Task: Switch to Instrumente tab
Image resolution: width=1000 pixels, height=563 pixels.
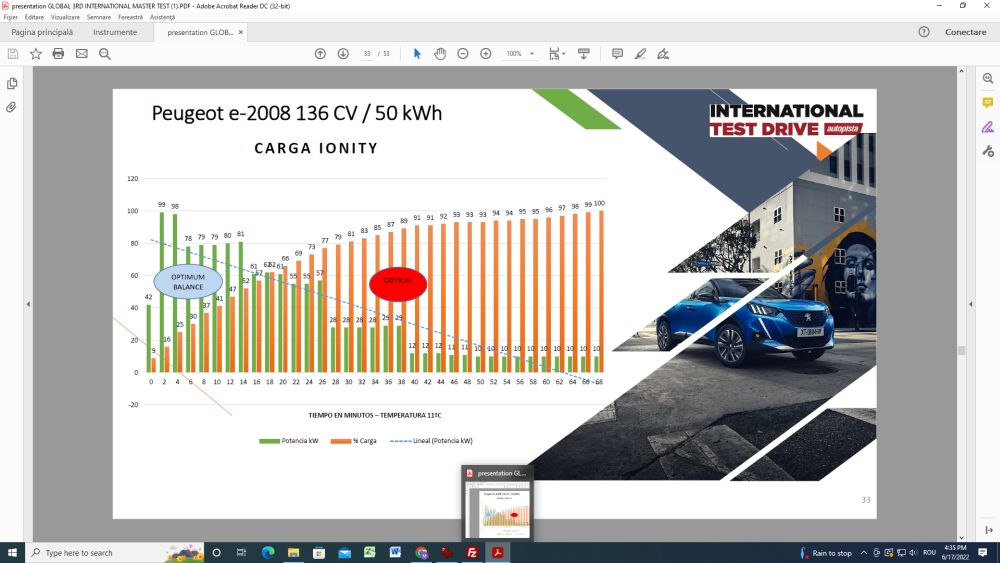Action: (115, 32)
